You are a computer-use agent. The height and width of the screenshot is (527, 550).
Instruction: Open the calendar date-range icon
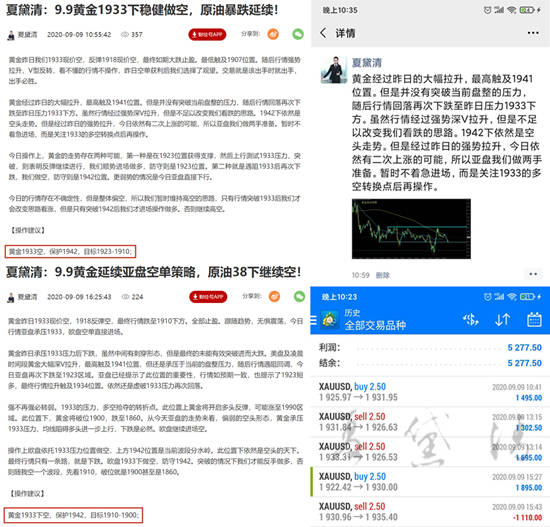click(x=534, y=320)
